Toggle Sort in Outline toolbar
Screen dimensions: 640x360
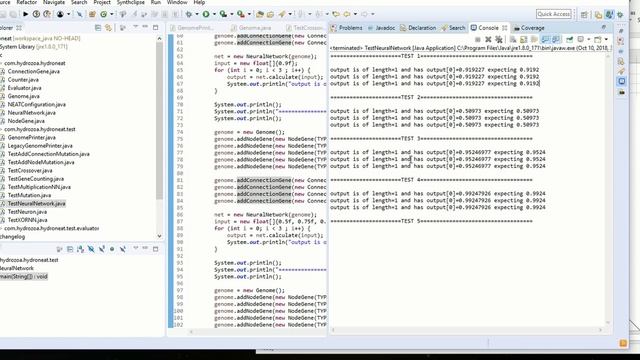coord(80,249)
